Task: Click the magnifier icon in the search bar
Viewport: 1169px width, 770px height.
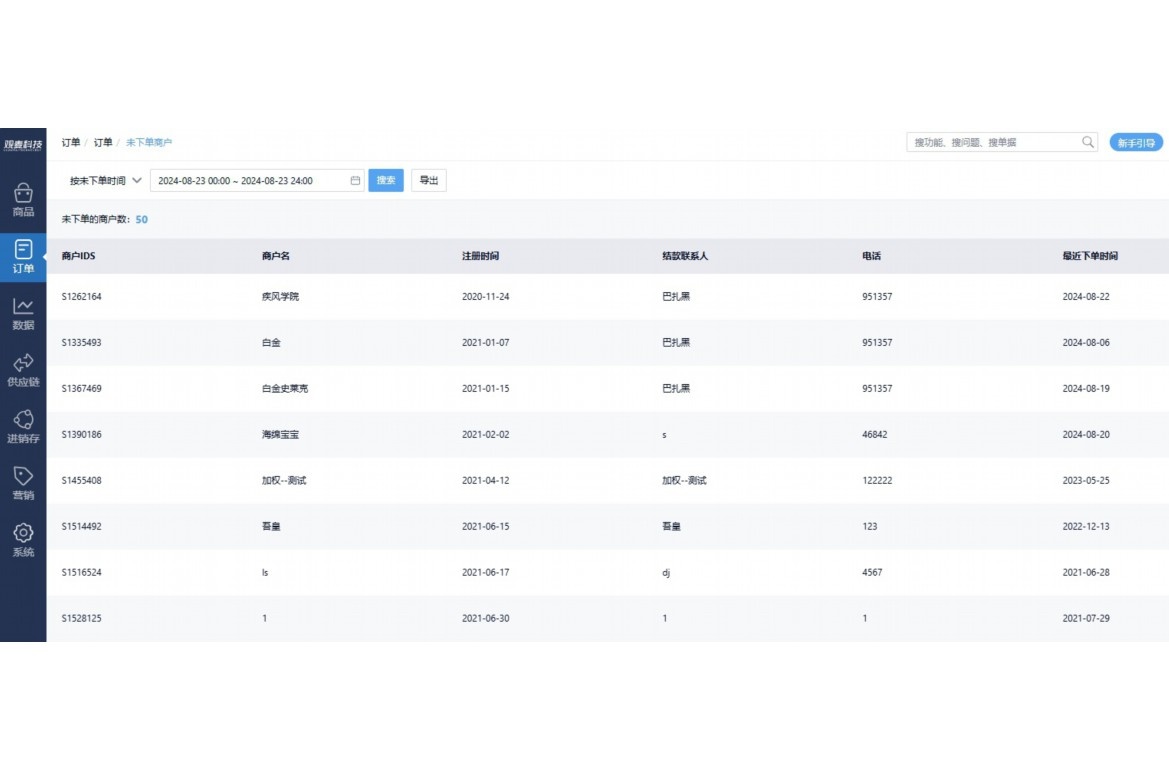Action: [x=1087, y=142]
